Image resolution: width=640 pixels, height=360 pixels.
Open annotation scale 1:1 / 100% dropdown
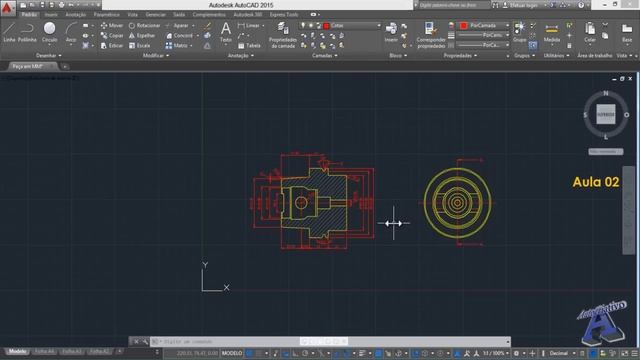coord(496,353)
